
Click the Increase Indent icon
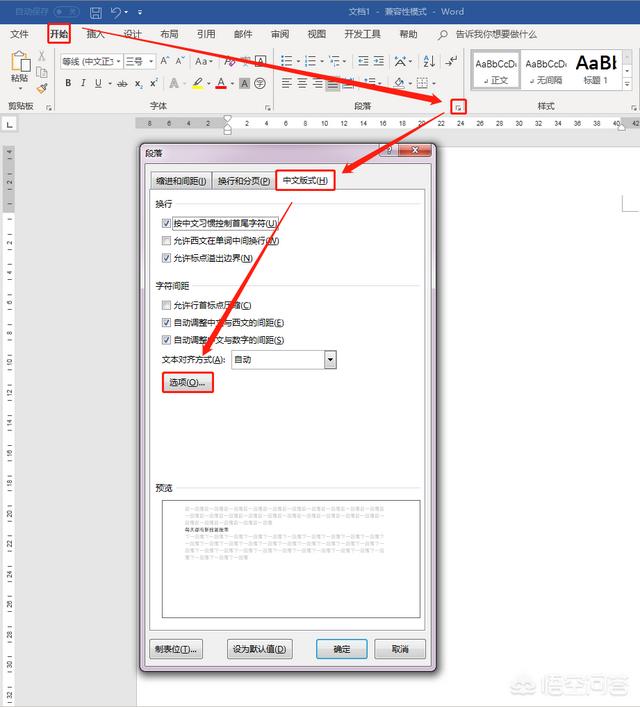tap(379, 61)
